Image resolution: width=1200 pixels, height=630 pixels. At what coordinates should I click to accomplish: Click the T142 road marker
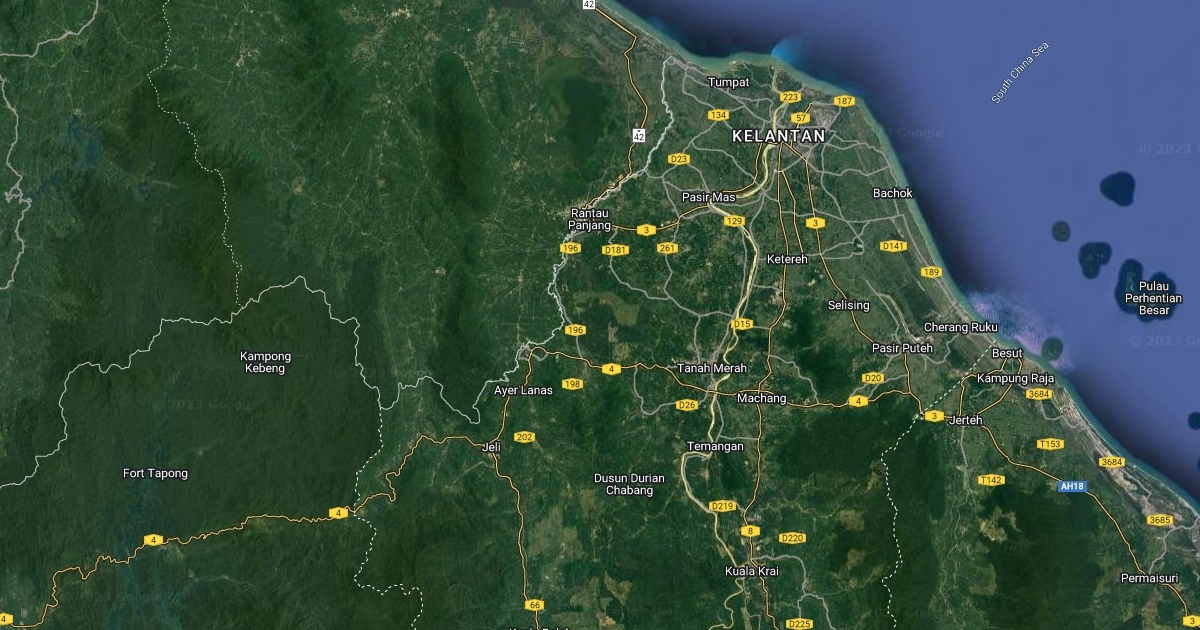(991, 480)
